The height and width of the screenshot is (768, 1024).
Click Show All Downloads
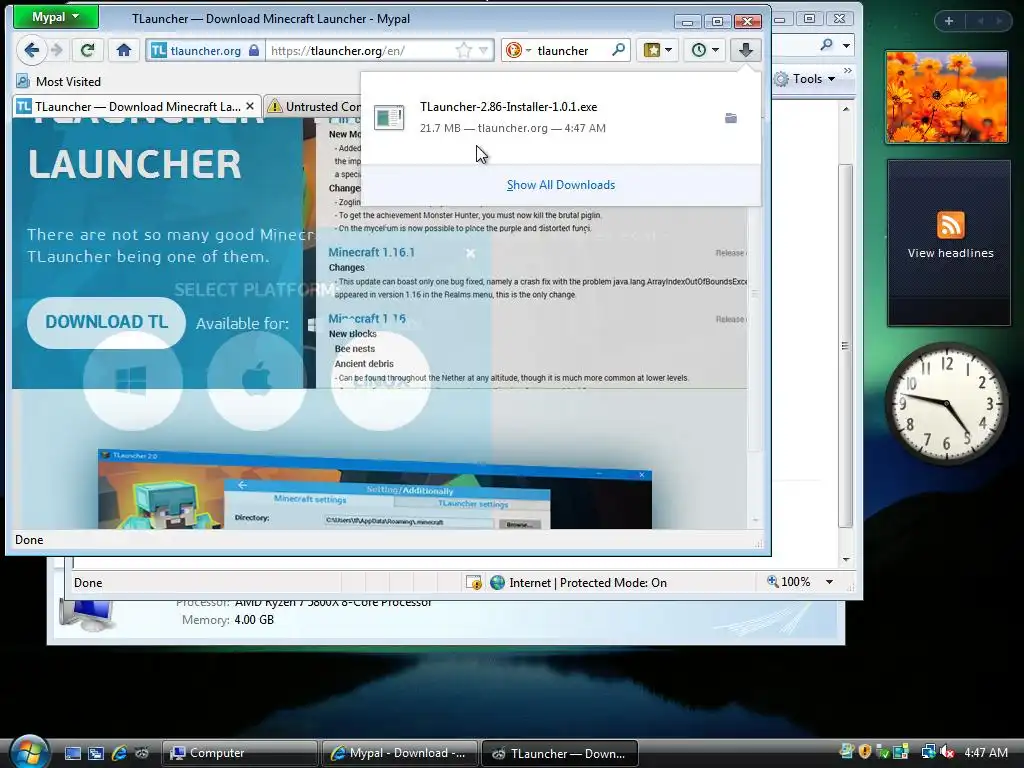coord(561,185)
